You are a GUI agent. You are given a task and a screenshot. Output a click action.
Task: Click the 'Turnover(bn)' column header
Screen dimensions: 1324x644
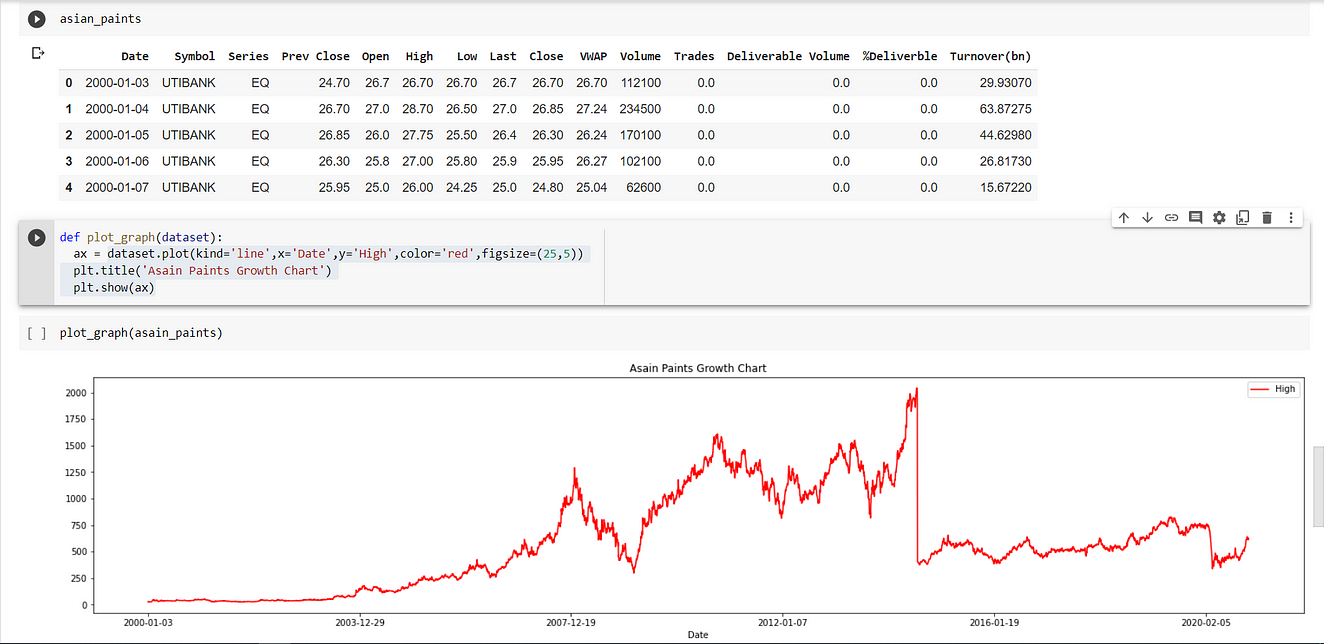pyautogui.click(x=990, y=57)
